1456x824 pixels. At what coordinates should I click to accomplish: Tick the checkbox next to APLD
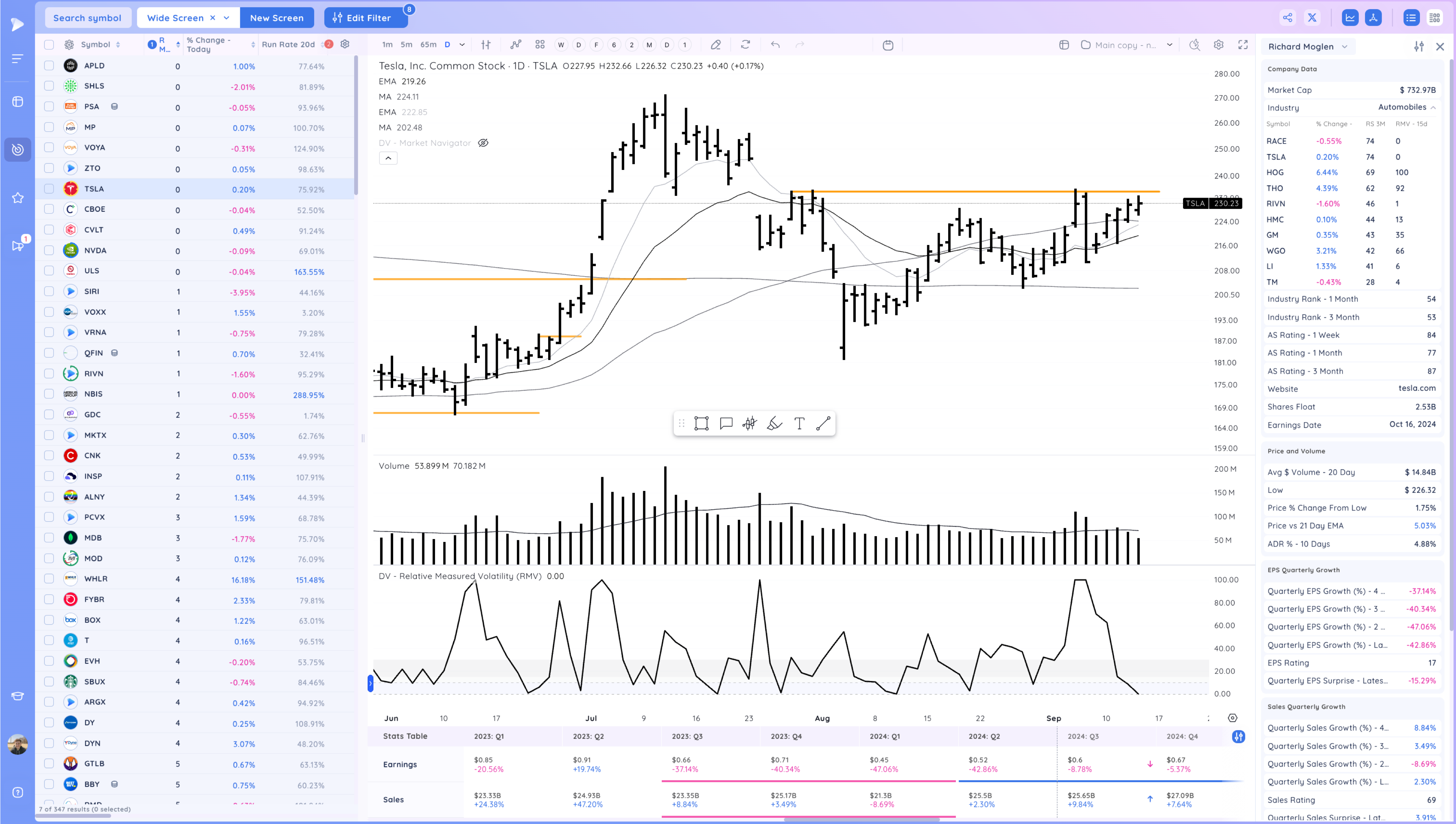(x=49, y=66)
